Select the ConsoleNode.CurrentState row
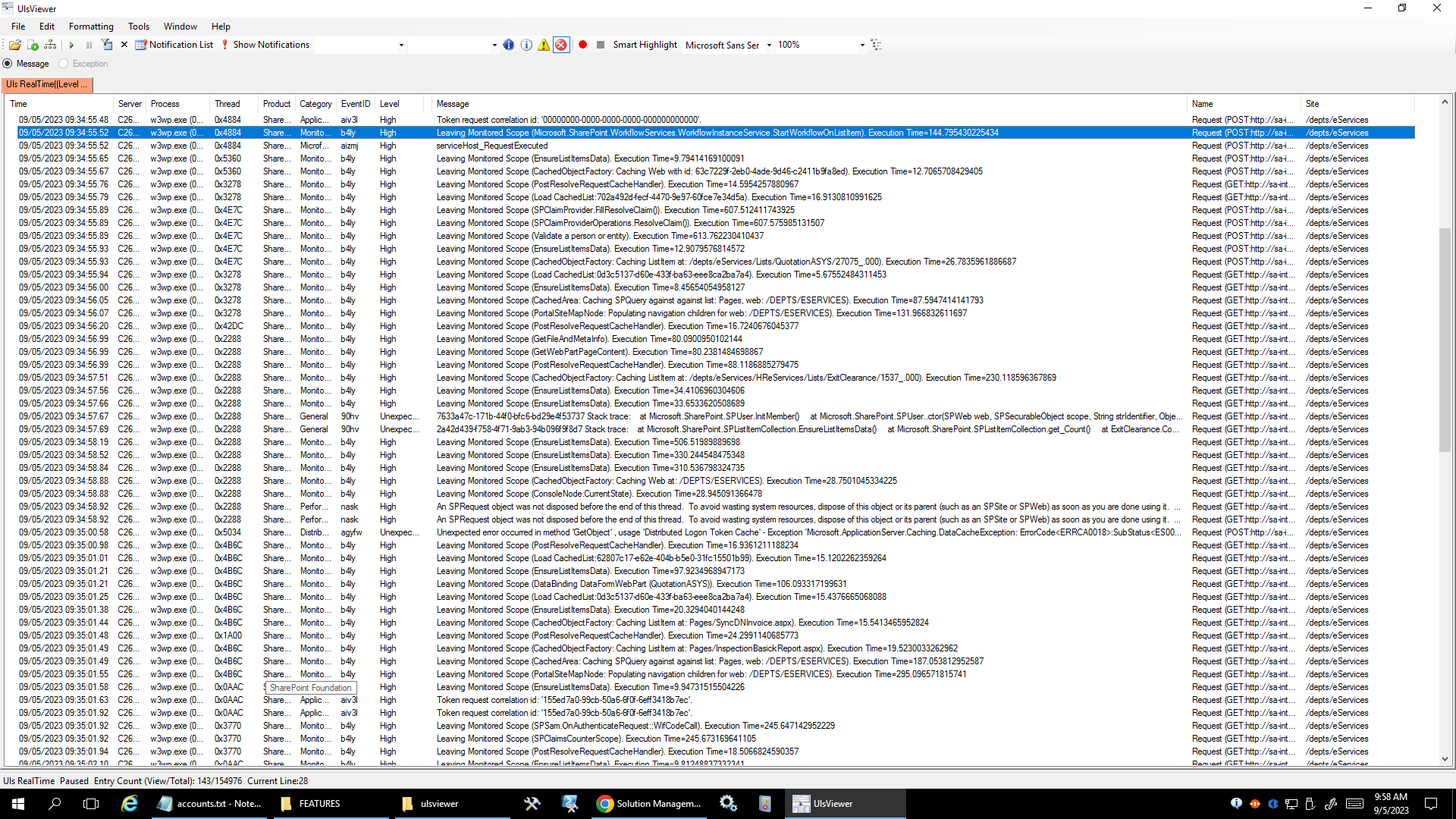Viewport: 1456px width, 819px height. [716, 494]
